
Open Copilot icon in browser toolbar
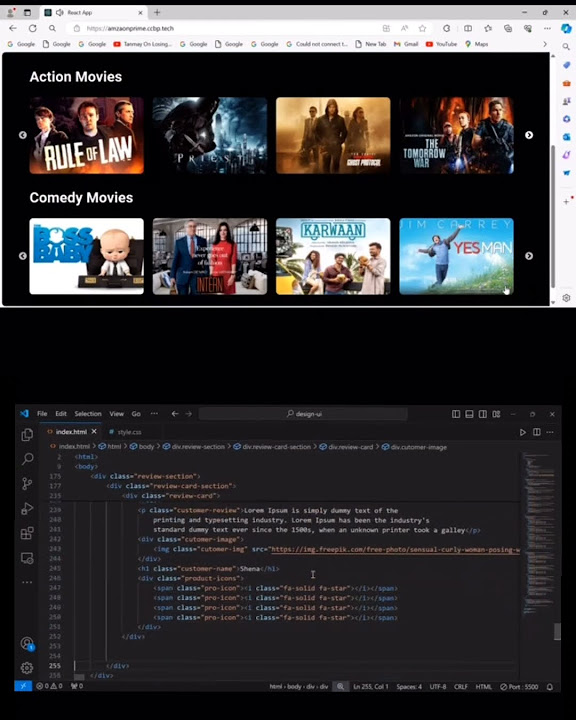pos(566,28)
